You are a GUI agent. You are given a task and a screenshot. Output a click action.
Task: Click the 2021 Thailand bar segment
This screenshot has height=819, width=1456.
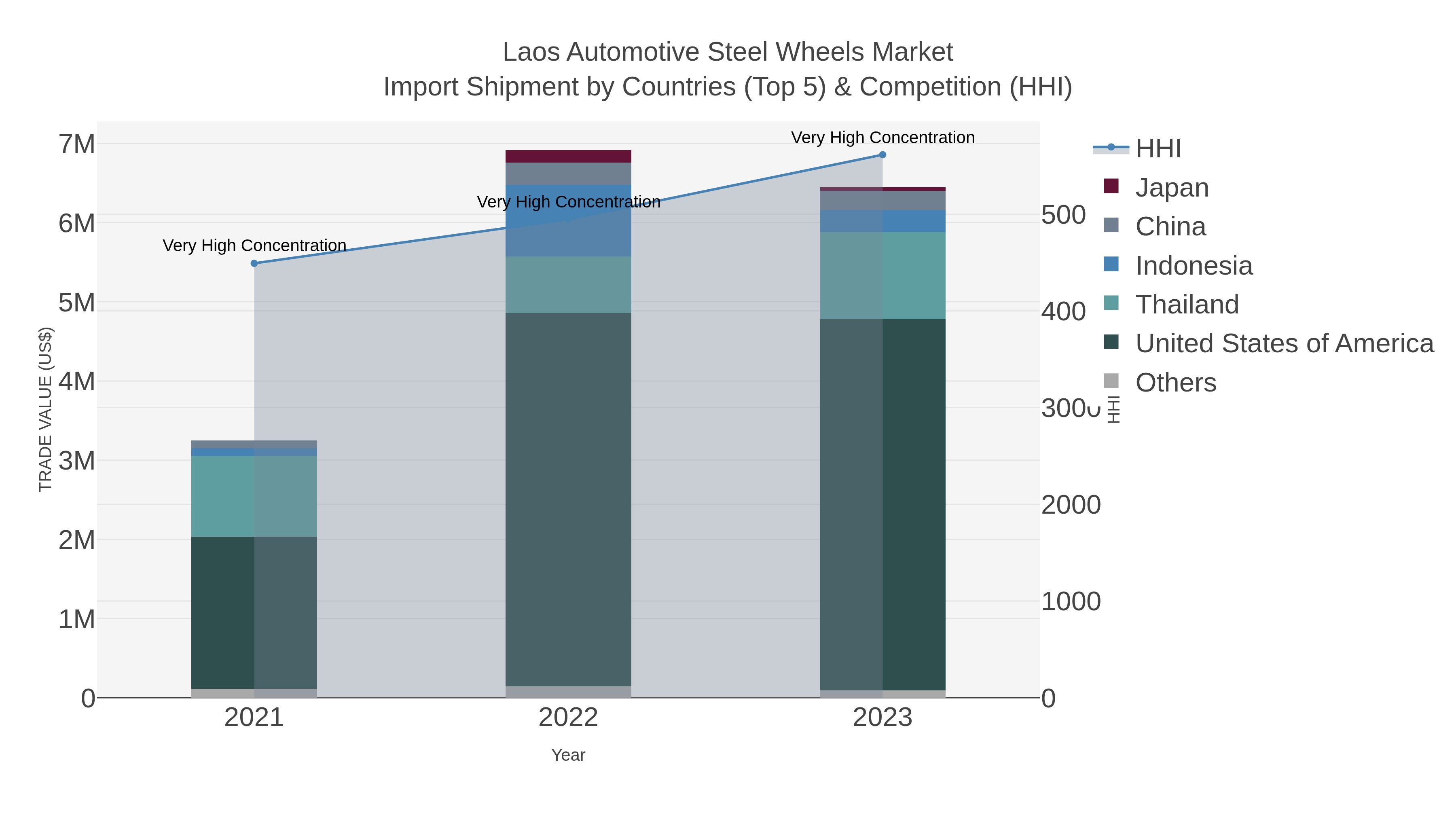[x=254, y=496]
